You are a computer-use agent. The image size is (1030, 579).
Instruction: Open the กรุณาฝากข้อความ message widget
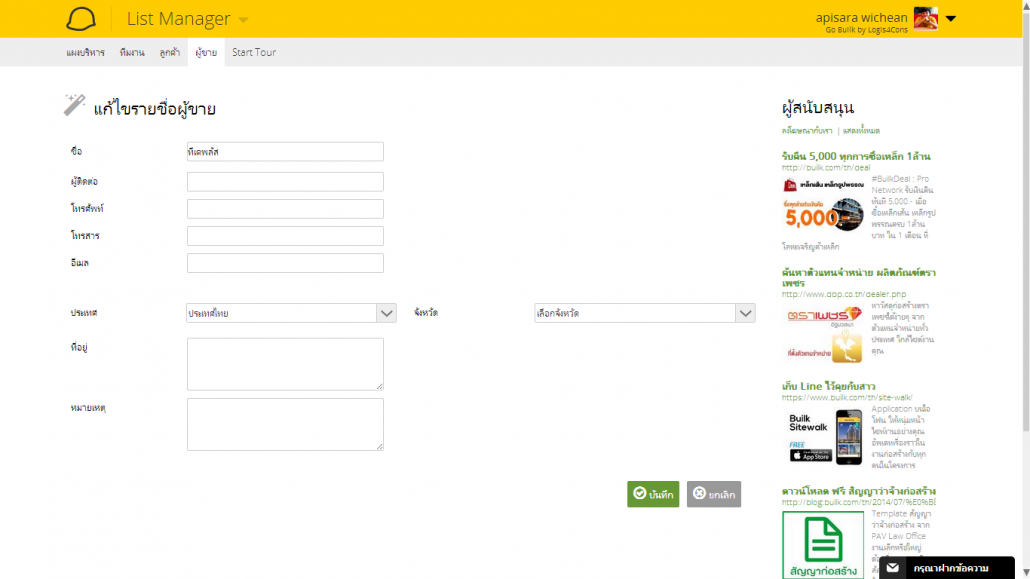point(947,568)
